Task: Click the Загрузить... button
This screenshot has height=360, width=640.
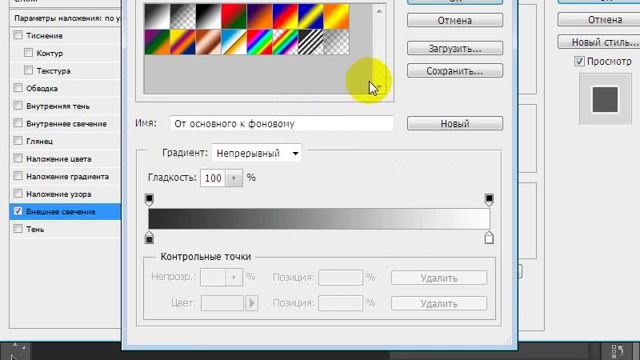Action: click(x=455, y=48)
